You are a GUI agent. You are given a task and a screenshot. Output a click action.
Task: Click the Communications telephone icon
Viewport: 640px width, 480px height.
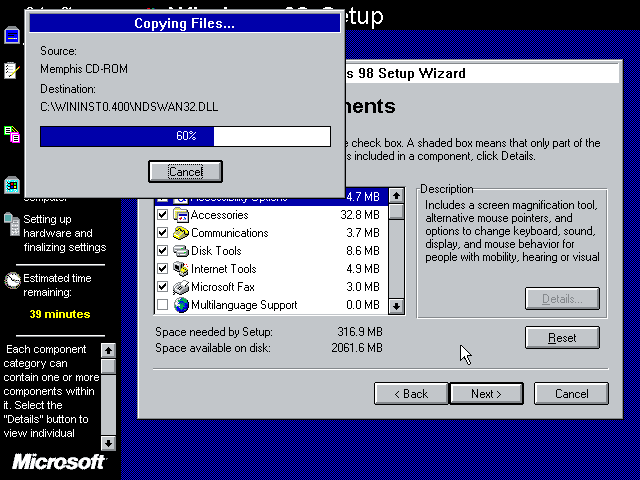(x=181, y=233)
